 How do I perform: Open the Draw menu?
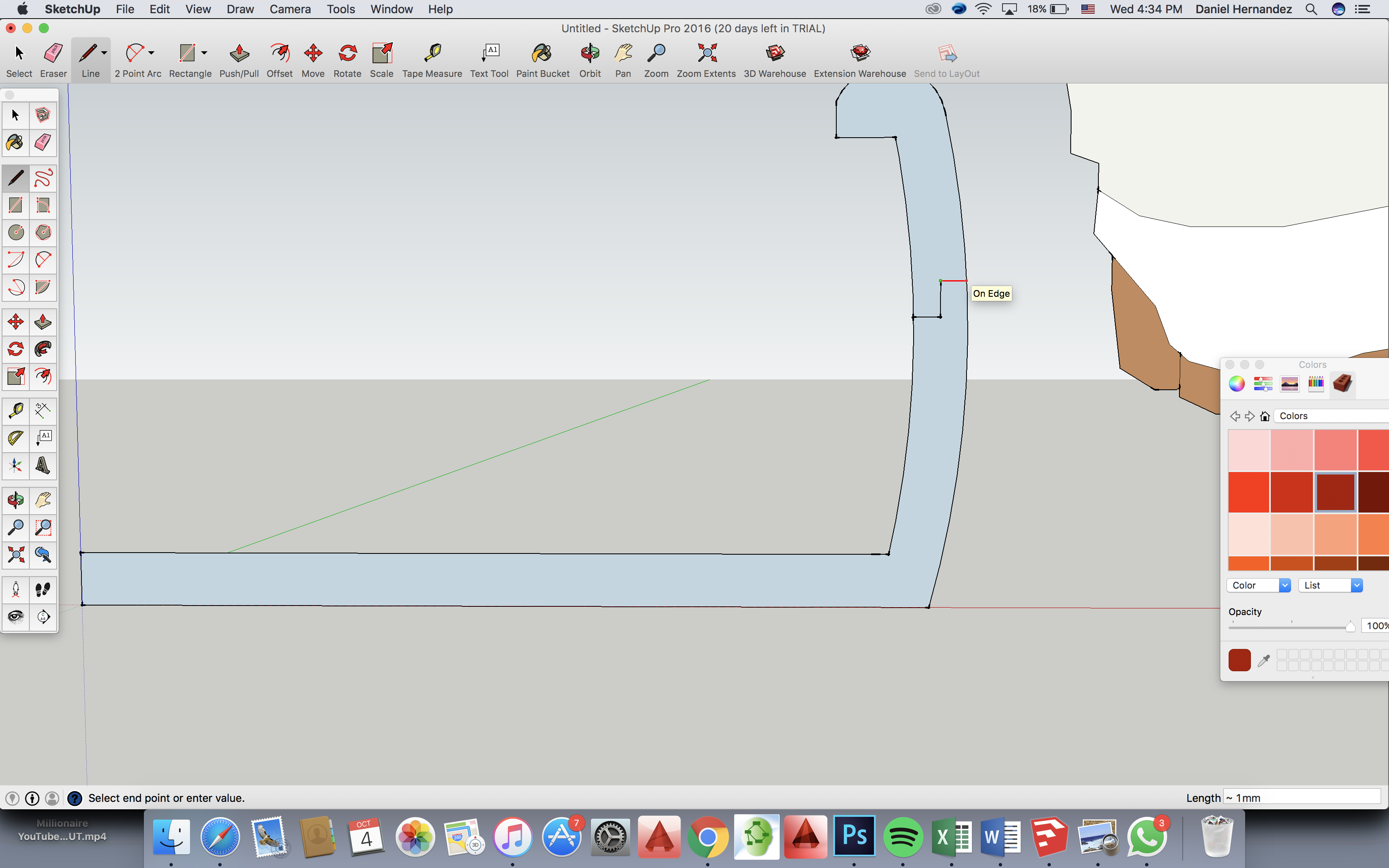[240, 9]
